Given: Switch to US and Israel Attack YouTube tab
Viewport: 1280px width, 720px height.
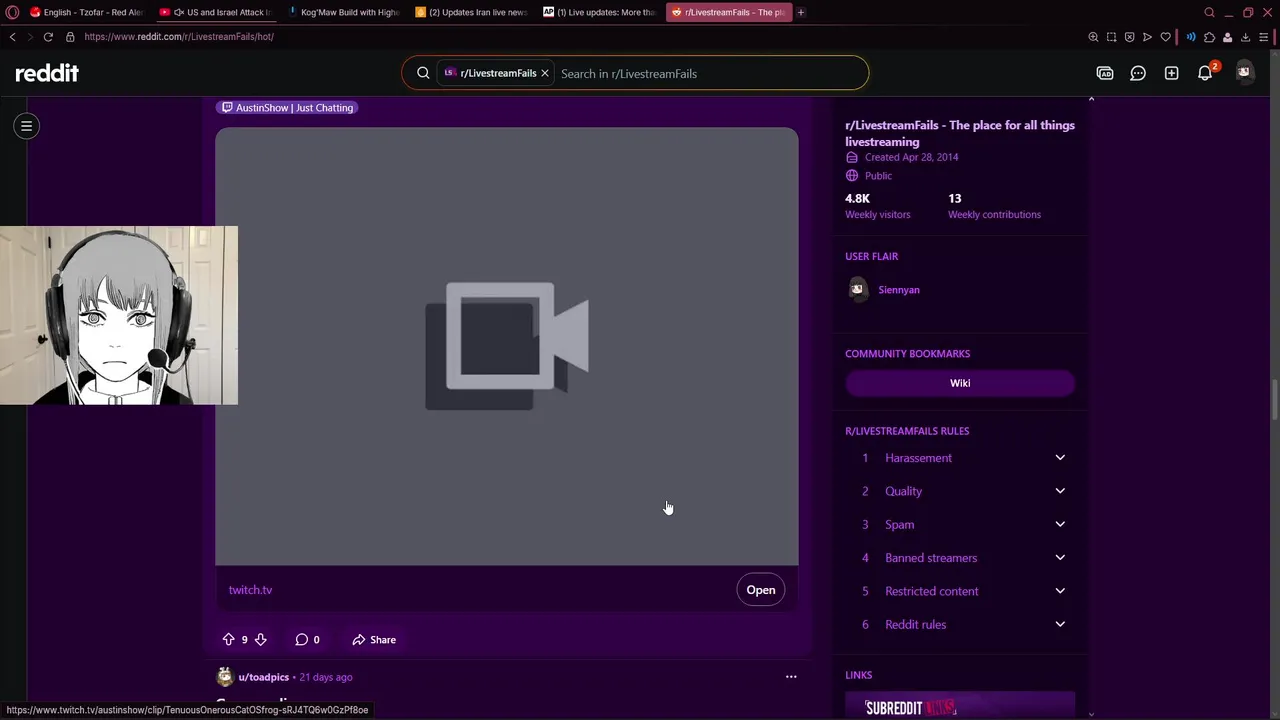Looking at the screenshot, I should (215, 12).
